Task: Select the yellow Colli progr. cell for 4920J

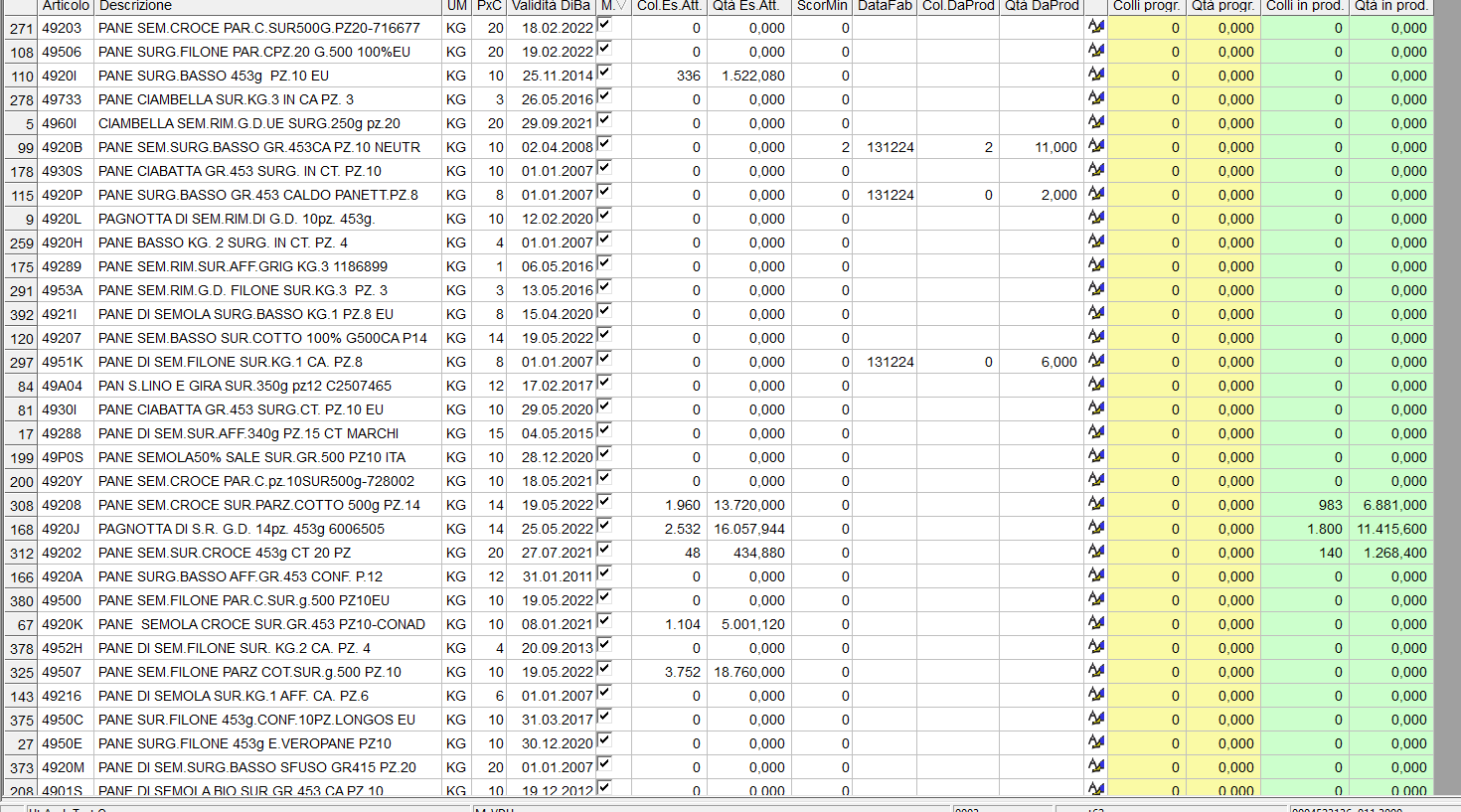Action: [x=1147, y=529]
